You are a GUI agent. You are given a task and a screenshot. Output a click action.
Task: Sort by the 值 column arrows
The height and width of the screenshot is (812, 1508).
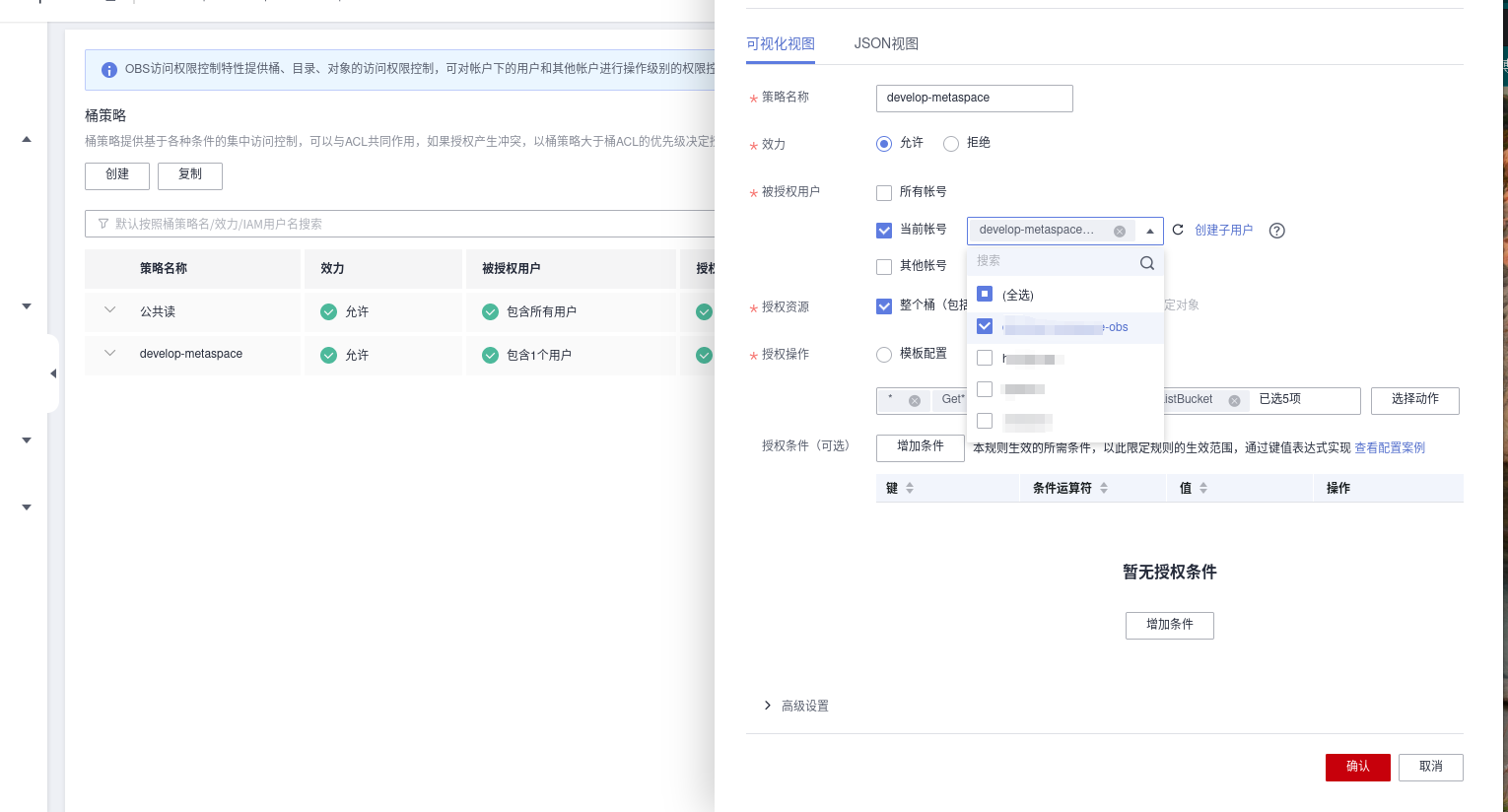tap(1203, 488)
